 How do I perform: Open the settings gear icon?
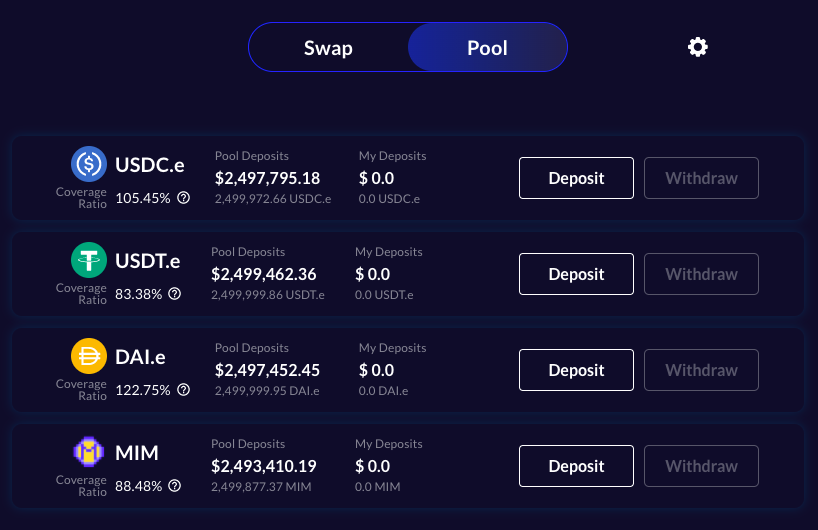click(698, 47)
